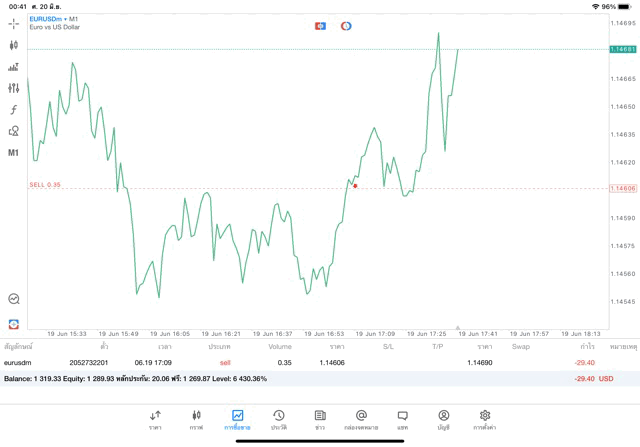Switch to the ราคา quotes tab
640x447 pixels.
click(155, 419)
